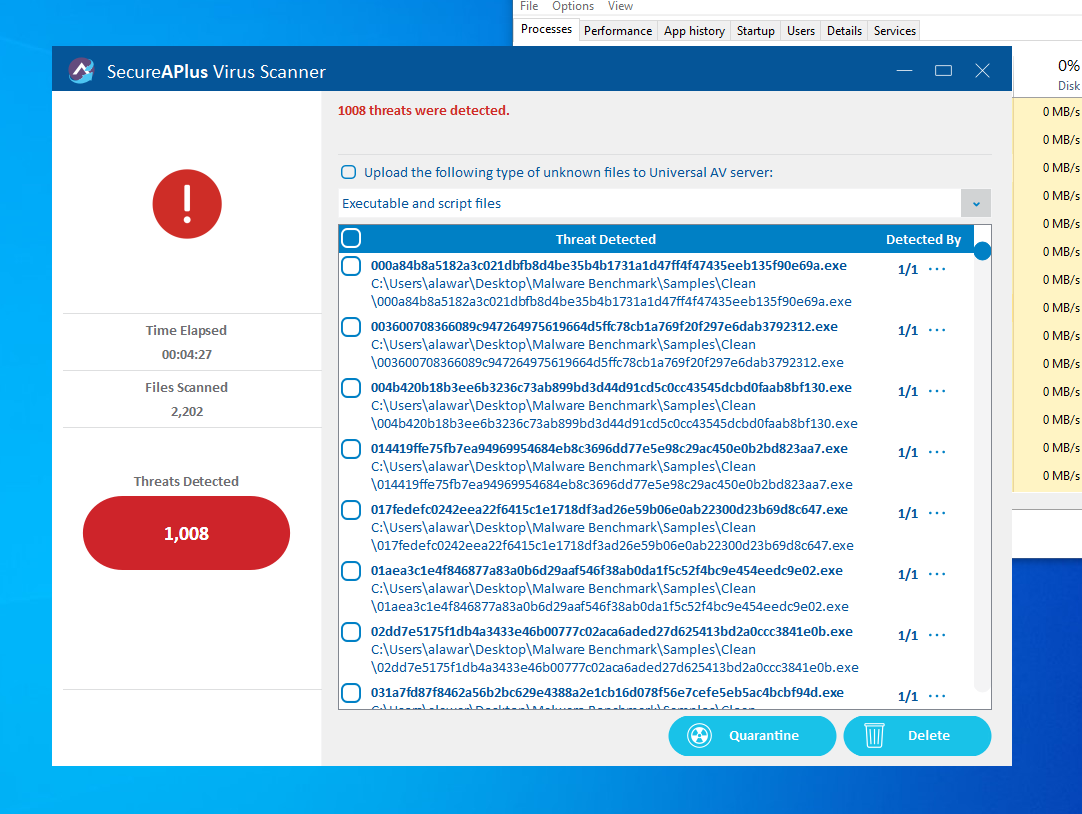This screenshot has width=1082, height=814.
Task: Open more options for 014419ffe75f threat row
Action: pyautogui.click(x=937, y=453)
